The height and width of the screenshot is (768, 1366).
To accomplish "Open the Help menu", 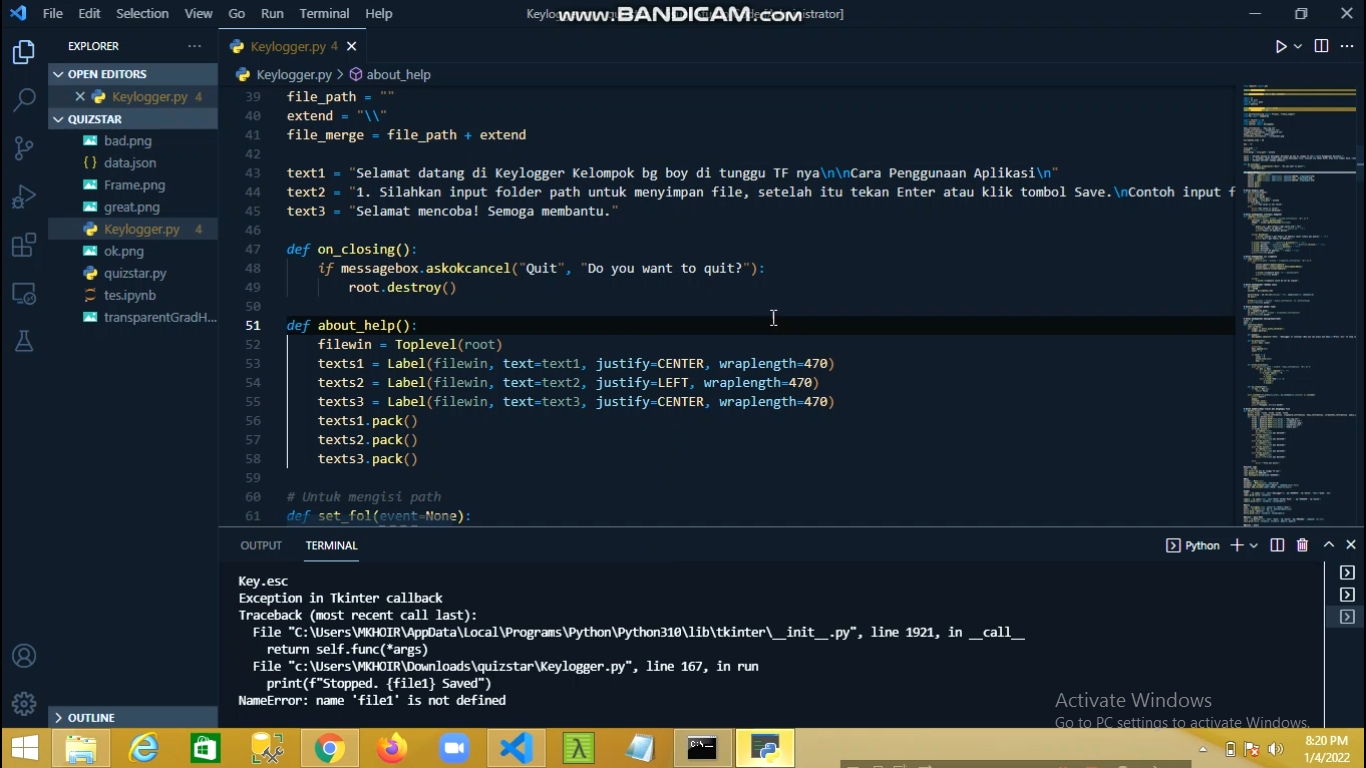I will pos(378,13).
